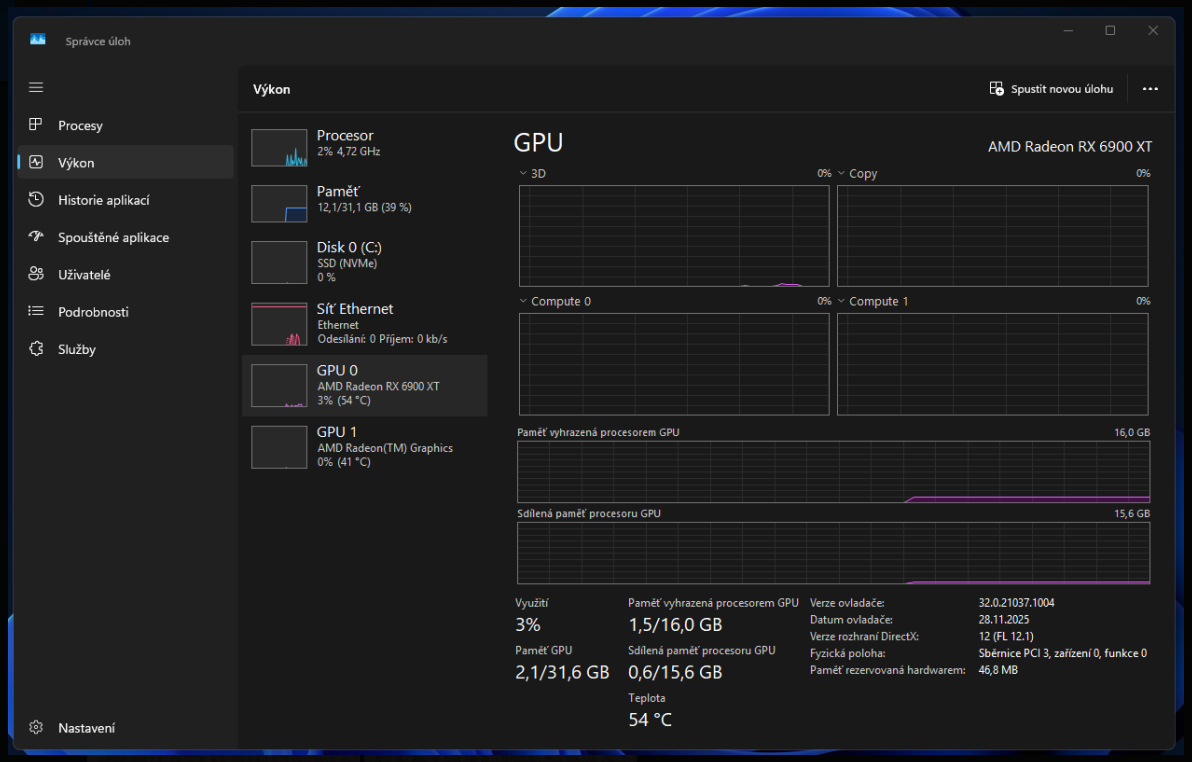Expand the Compute 0 graph dropdown
The height and width of the screenshot is (762, 1192).
click(523, 301)
